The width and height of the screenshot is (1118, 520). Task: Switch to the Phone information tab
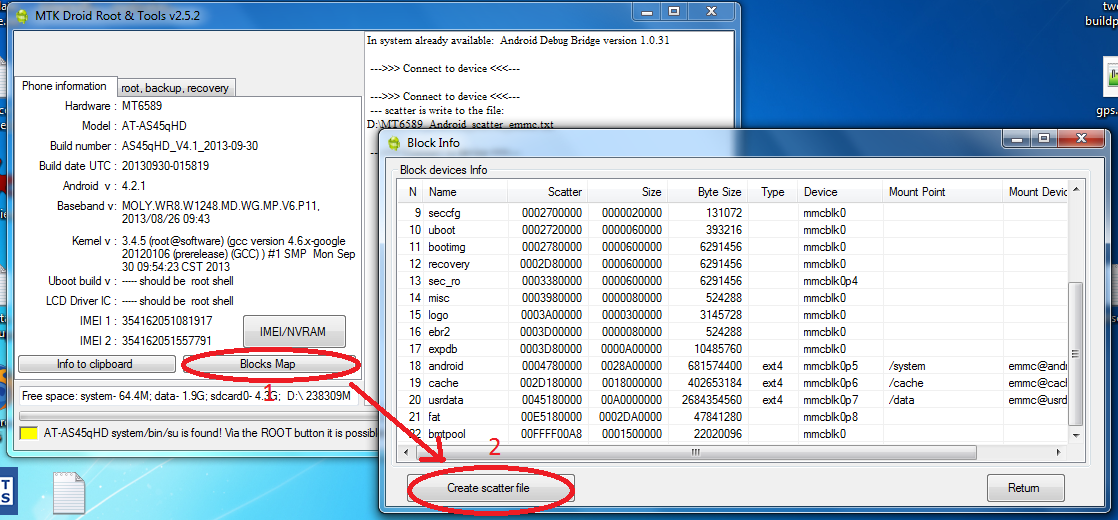(65, 86)
